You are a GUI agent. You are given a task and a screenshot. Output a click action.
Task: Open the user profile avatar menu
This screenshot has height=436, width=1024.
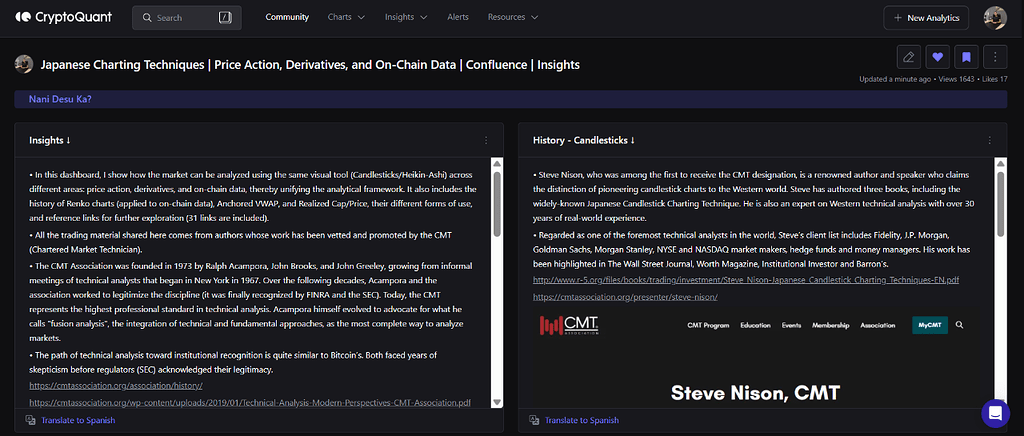pos(995,18)
